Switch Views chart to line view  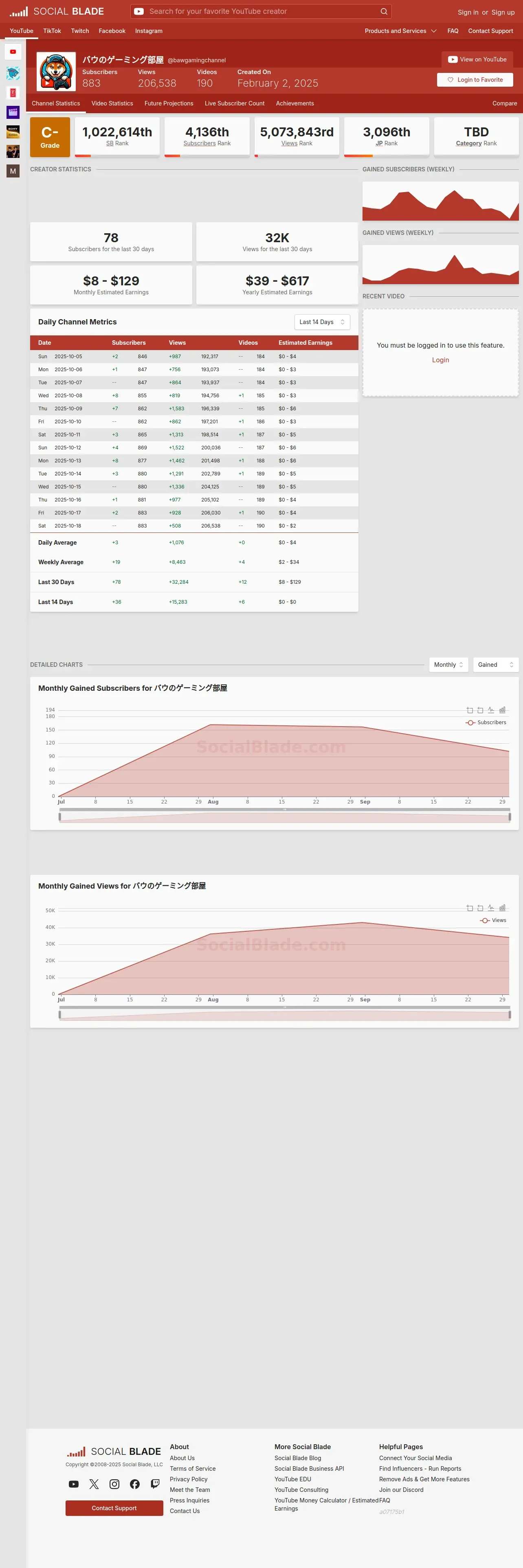point(491,908)
